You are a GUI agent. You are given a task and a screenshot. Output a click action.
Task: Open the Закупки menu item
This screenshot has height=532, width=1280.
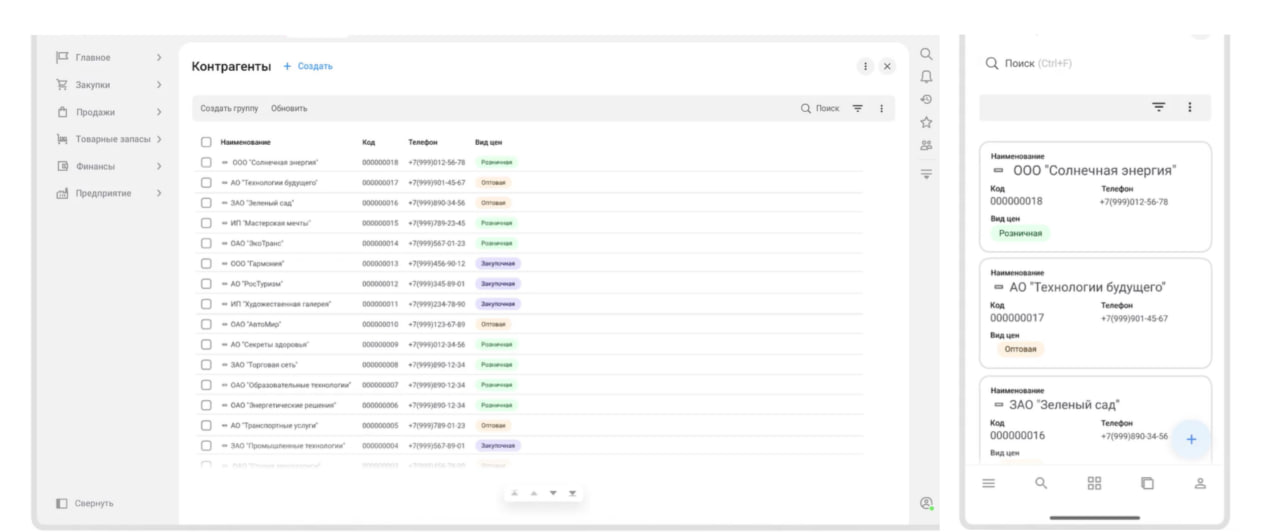pos(93,85)
